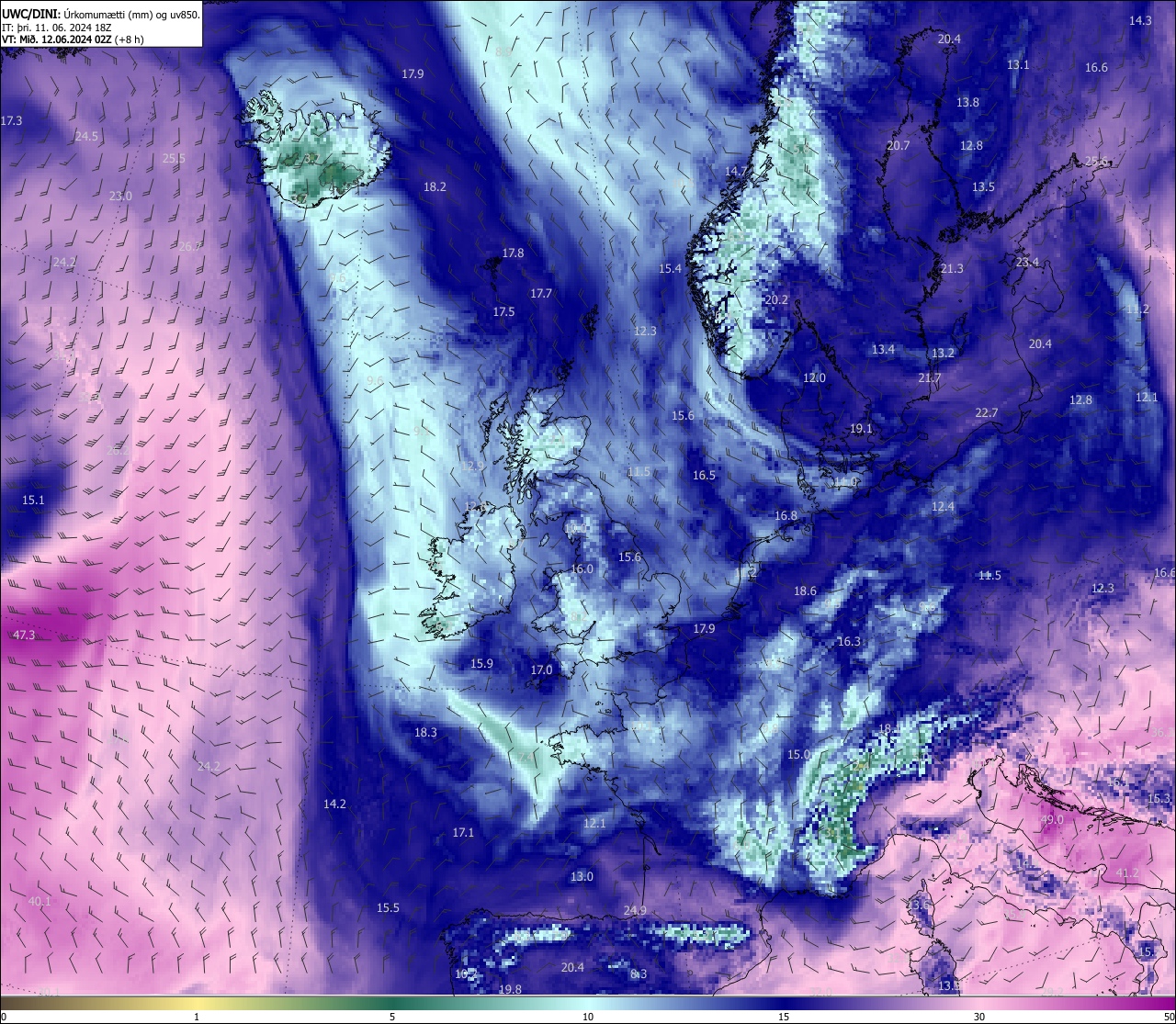Select the 14.3 value in the top corner

[1140, 20]
